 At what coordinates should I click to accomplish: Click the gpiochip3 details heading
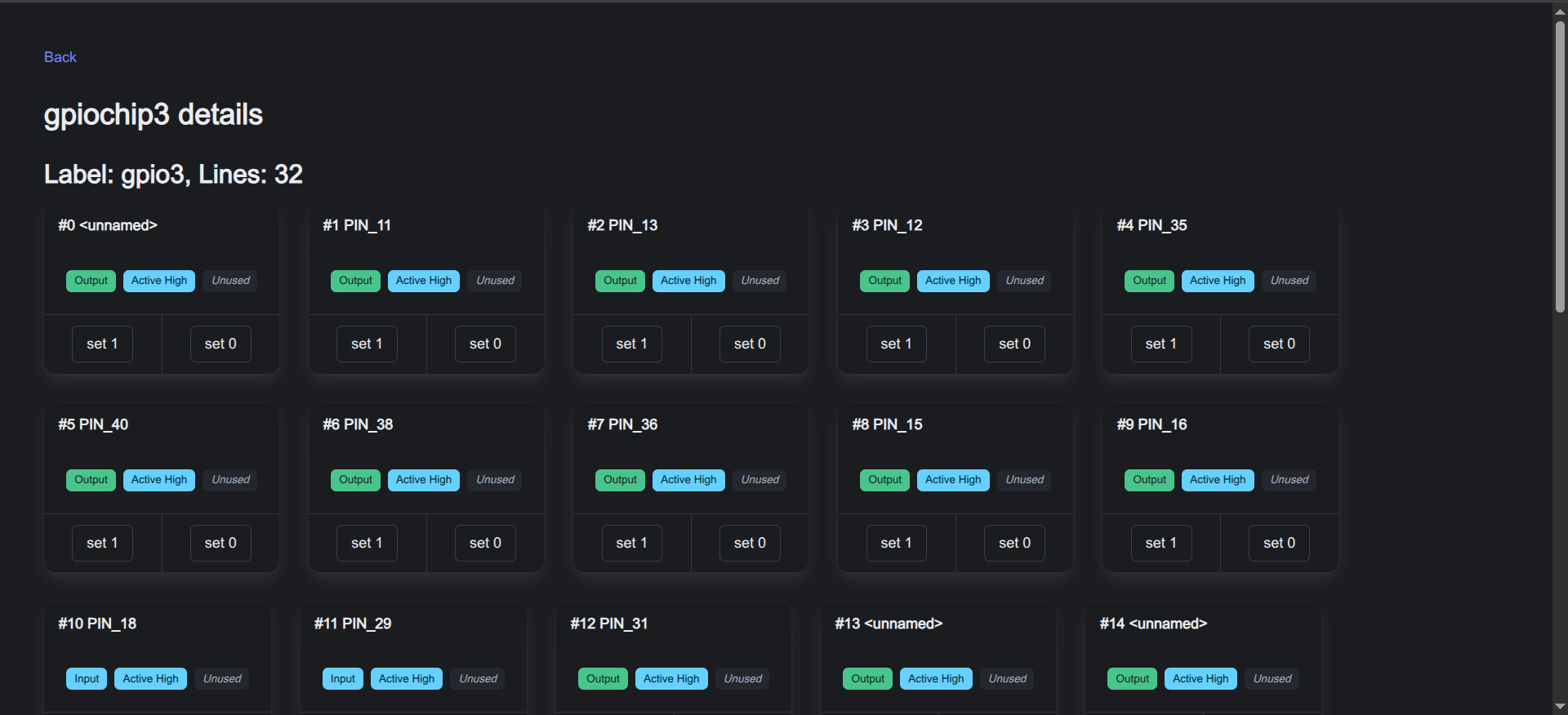click(x=154, y=115)
